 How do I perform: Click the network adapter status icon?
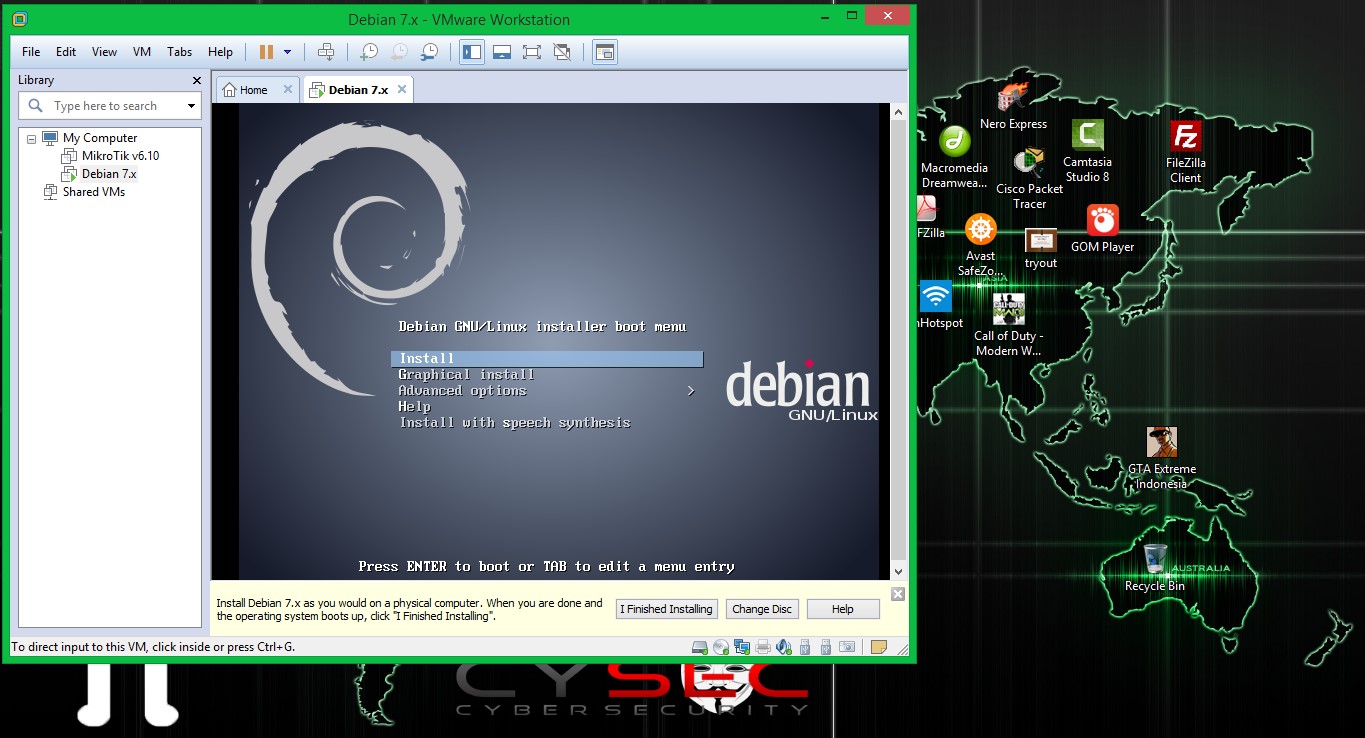[x=741, y=647]
